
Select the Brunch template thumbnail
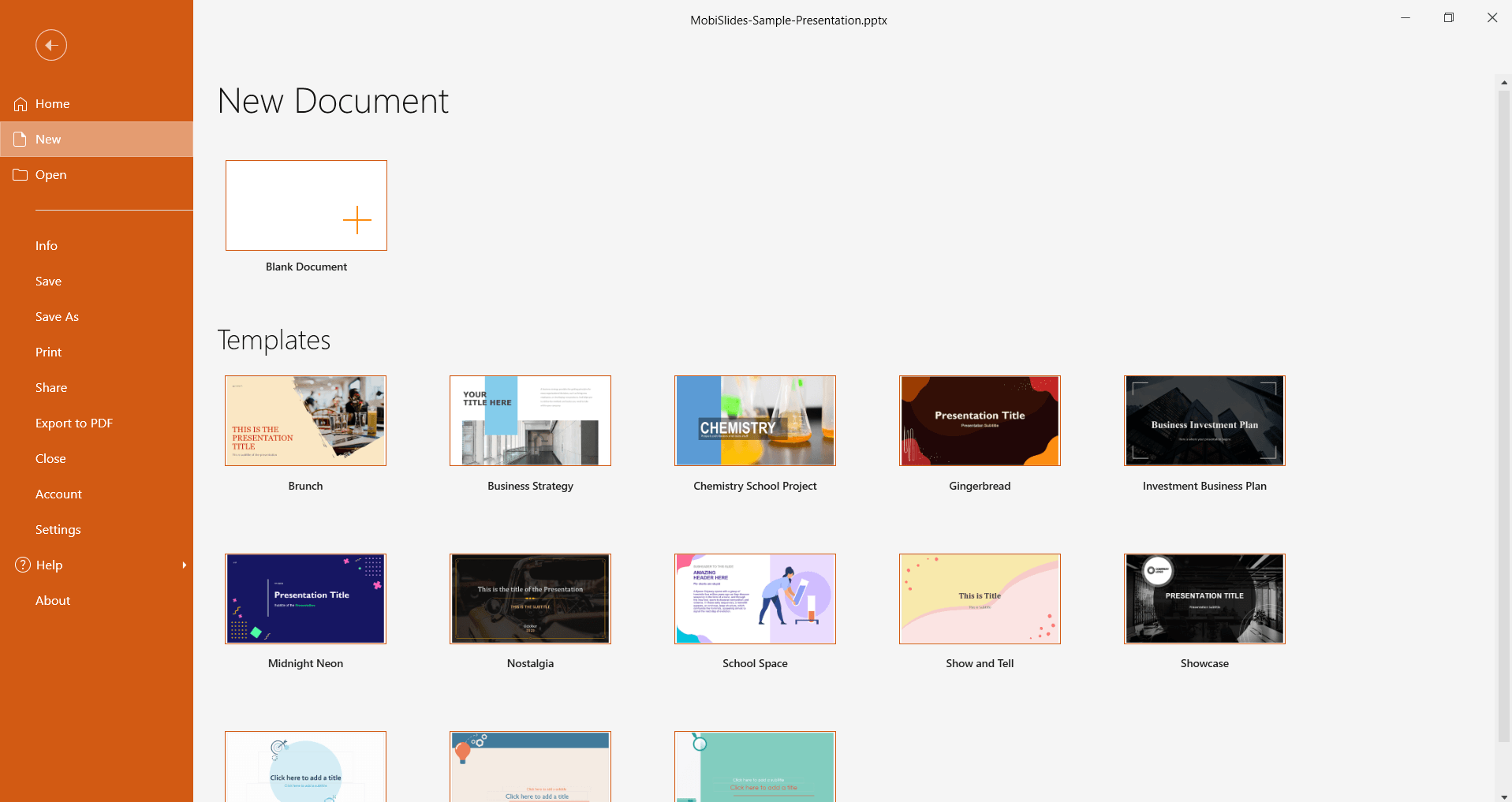(x=306, y=421)
